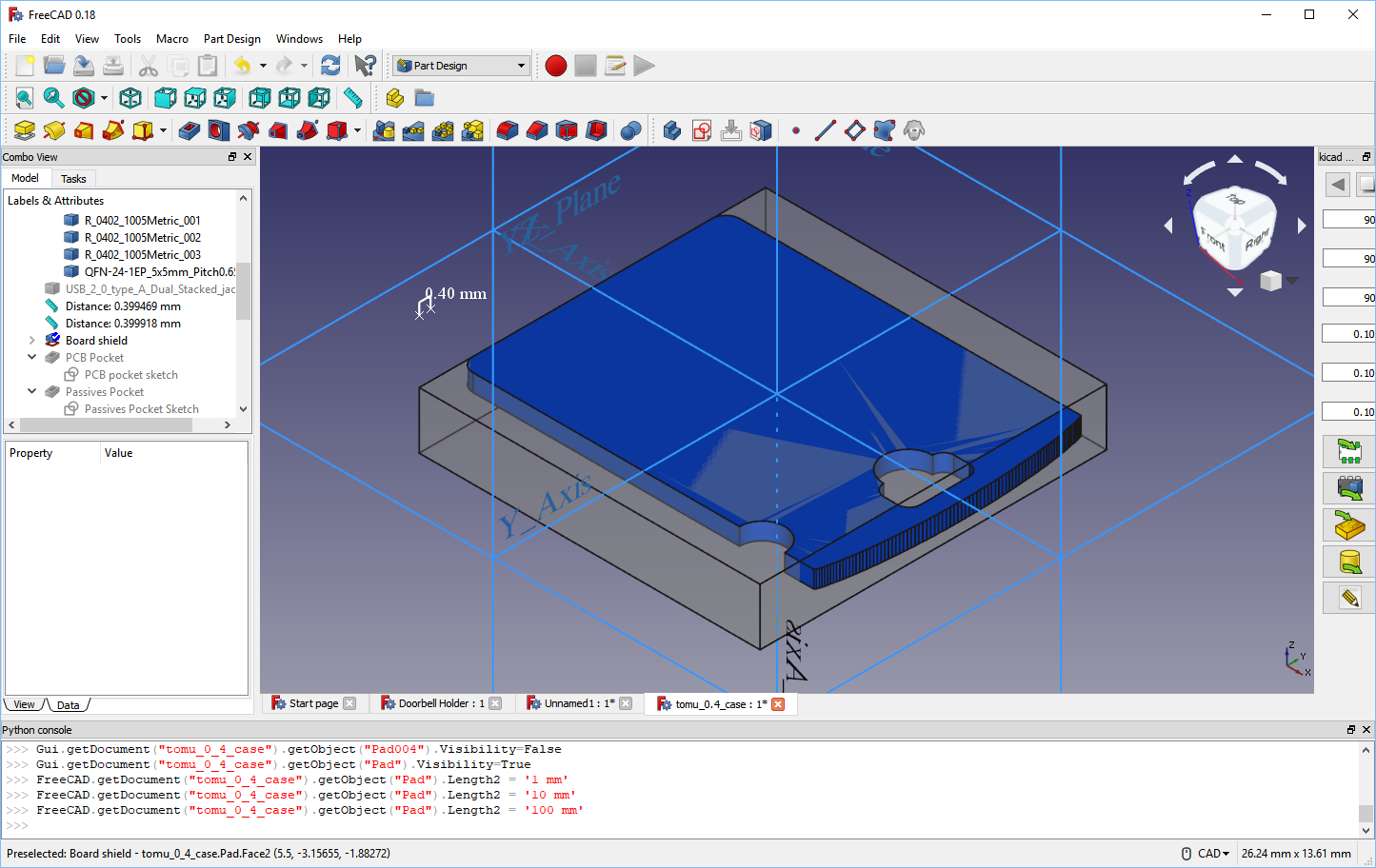Click the Top face of navigation cube
The image size is (1376, 868).
[1235, 200]
